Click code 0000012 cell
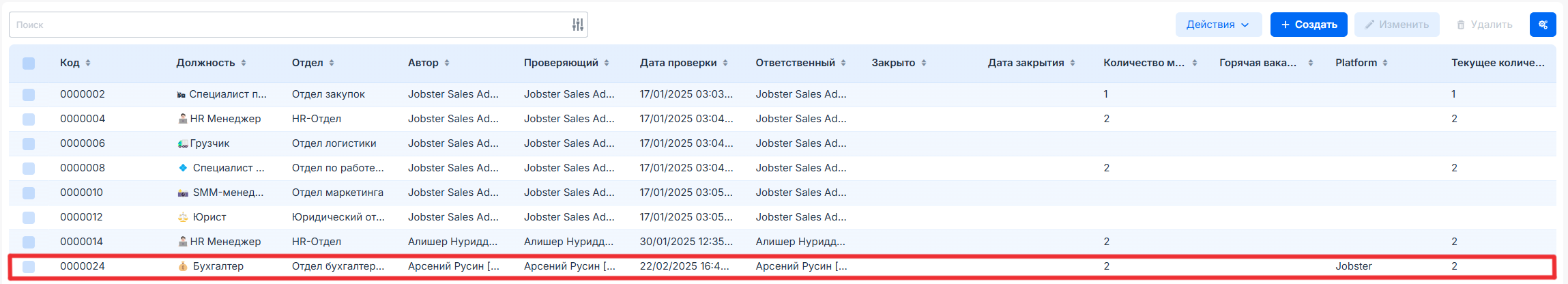 pyautogui.click(x=81, y=217)
